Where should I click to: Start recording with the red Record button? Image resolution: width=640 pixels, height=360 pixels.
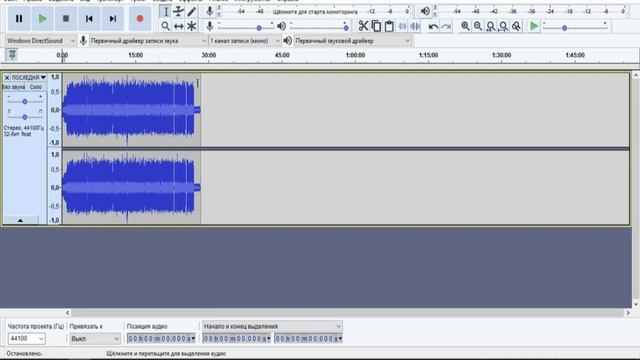[x=140, y=18]
